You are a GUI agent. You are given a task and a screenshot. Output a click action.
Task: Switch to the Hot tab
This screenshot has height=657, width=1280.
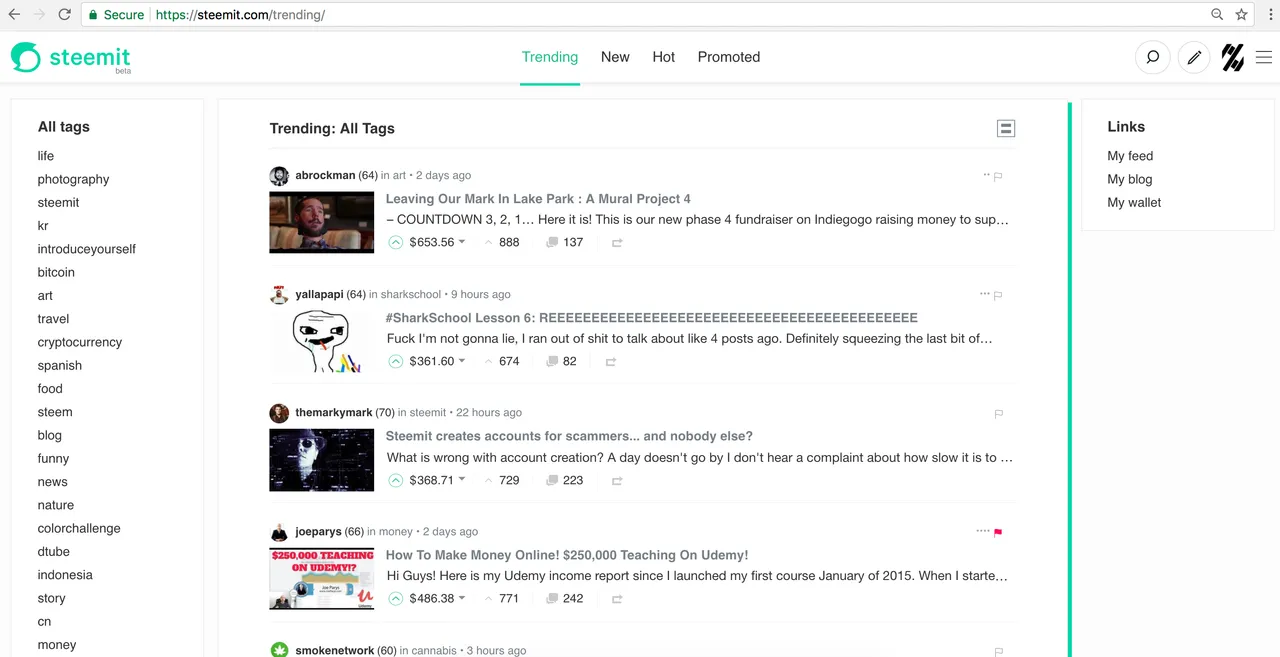pyautogui.click(x=664, y=57)
